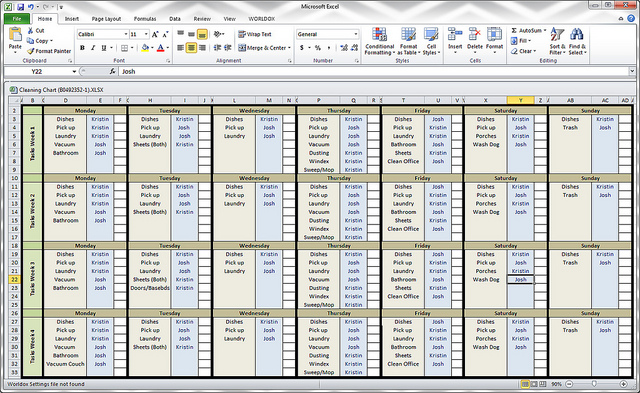The height and width of the screenshot is (393, 640).
Task: Open Format as Table gallery
Action: pos(408,41)
